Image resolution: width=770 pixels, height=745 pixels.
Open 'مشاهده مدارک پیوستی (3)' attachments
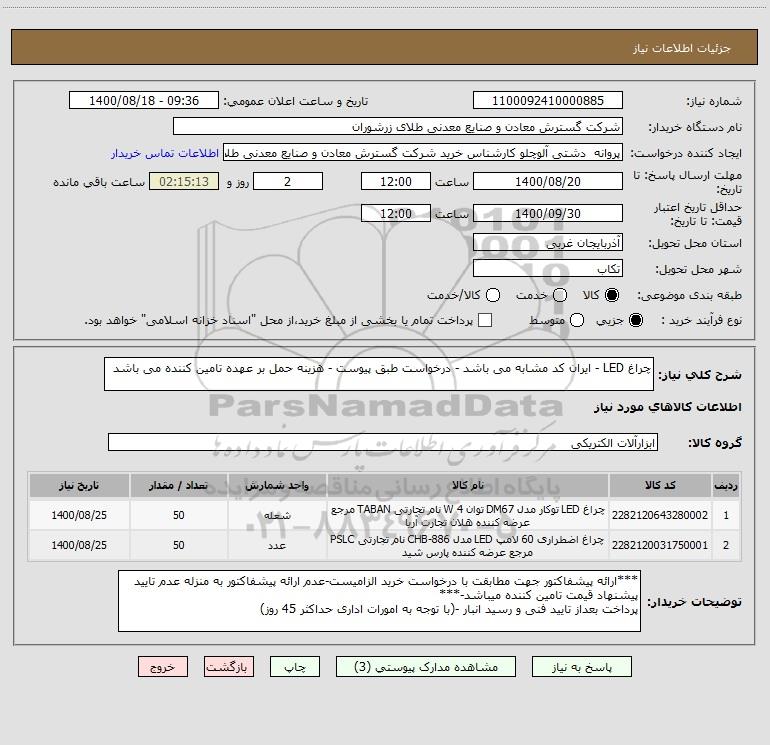(426, 667)
